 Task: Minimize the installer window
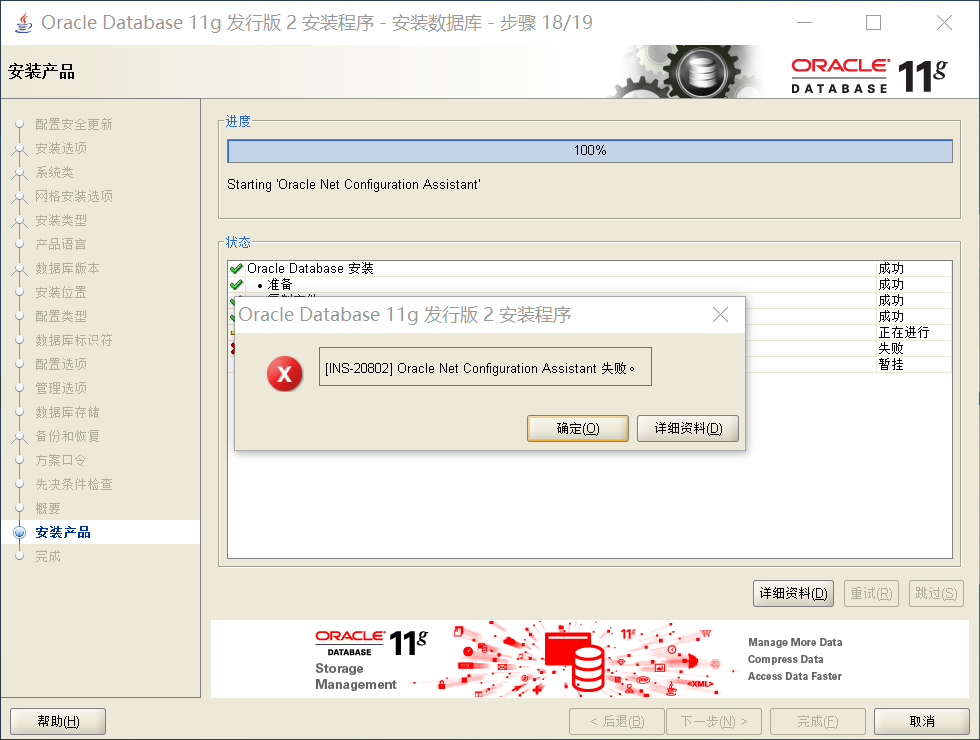coord(805,22)
